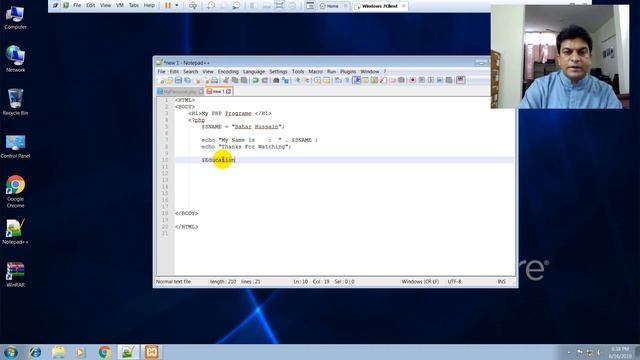Image resolution: width=640 pixels, height=360 pixels.
Task: Open the Macro menu
Action: point(316,71)
